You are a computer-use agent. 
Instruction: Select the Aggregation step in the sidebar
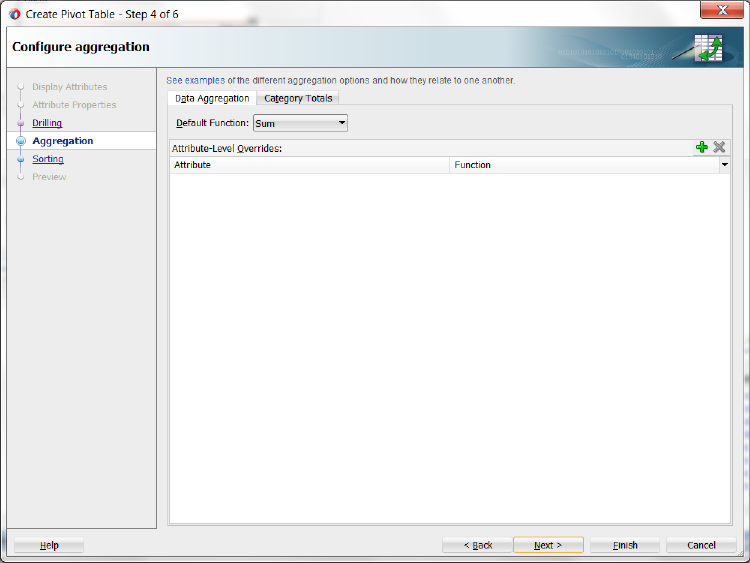coord(63,141)
